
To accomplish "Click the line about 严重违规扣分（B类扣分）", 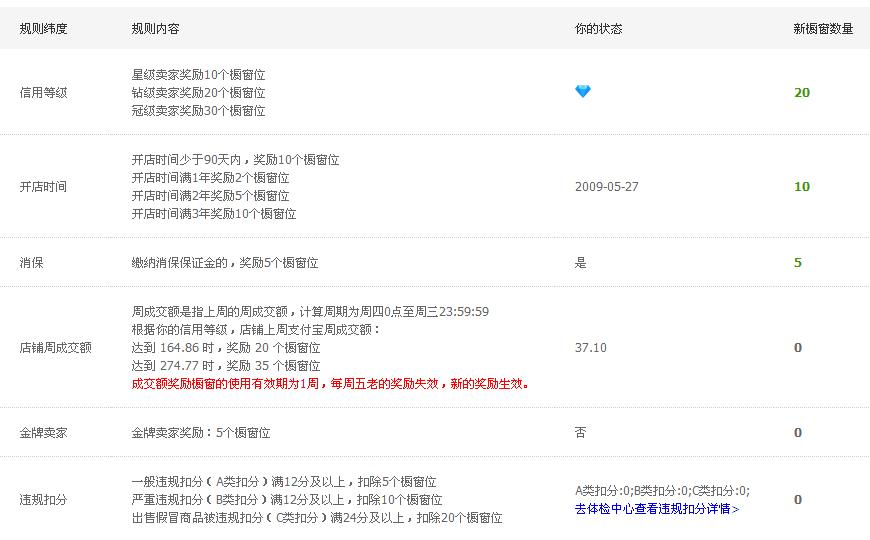I will tap(287, 499).
